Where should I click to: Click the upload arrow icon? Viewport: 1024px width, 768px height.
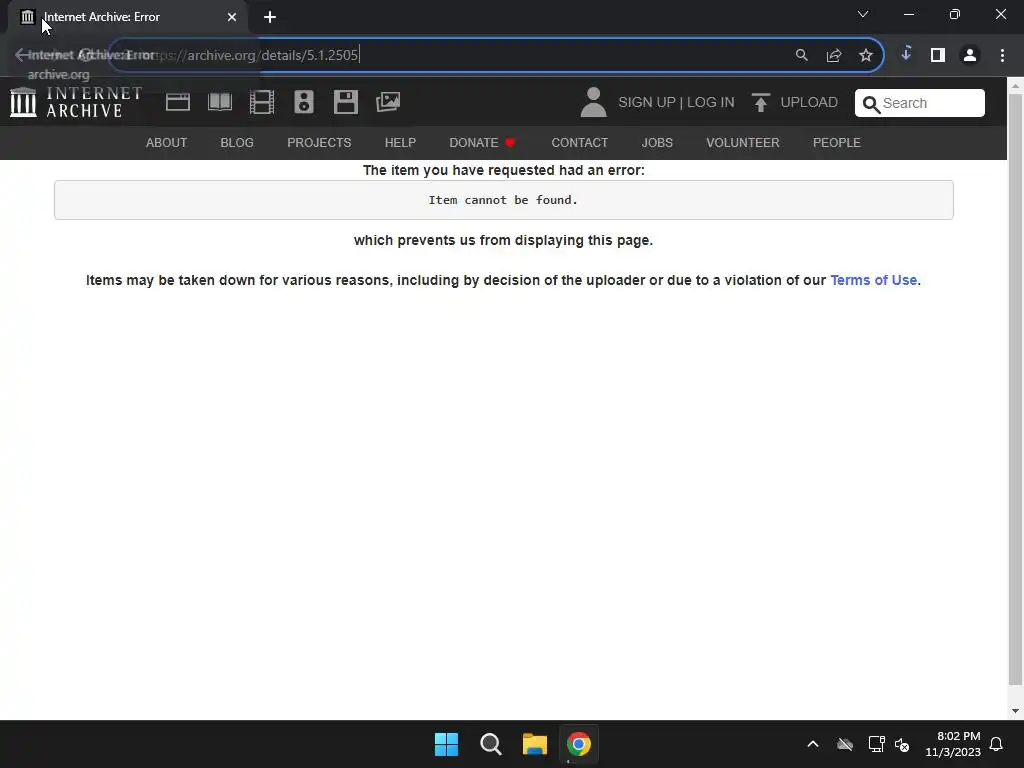[x=760, y=103]
